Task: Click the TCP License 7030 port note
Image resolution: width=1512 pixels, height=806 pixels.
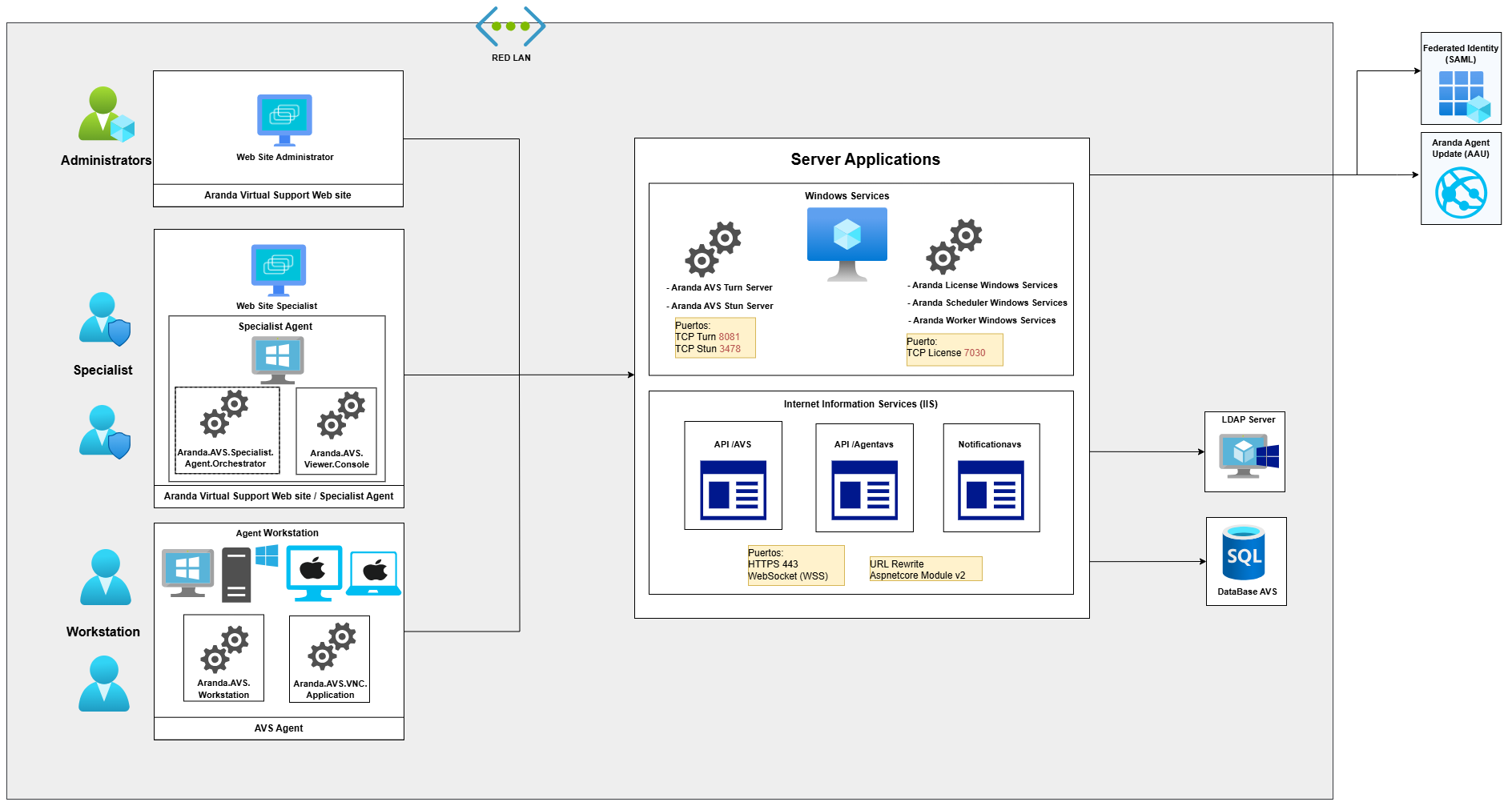Action: (x=955, y=350)
